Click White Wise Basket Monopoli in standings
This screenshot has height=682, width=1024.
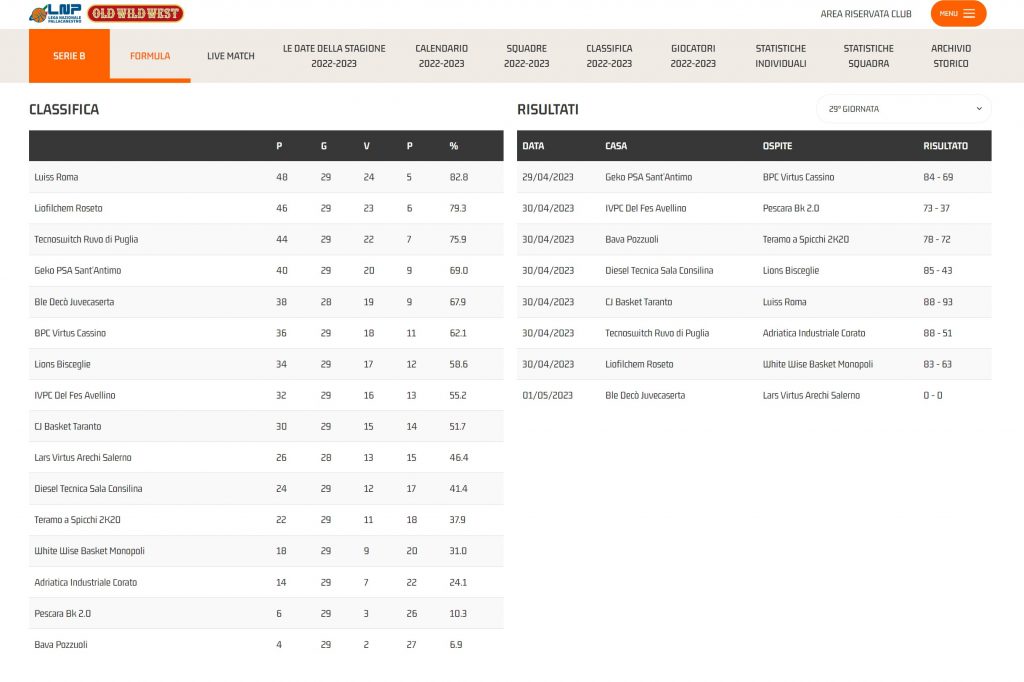[89, 551]
